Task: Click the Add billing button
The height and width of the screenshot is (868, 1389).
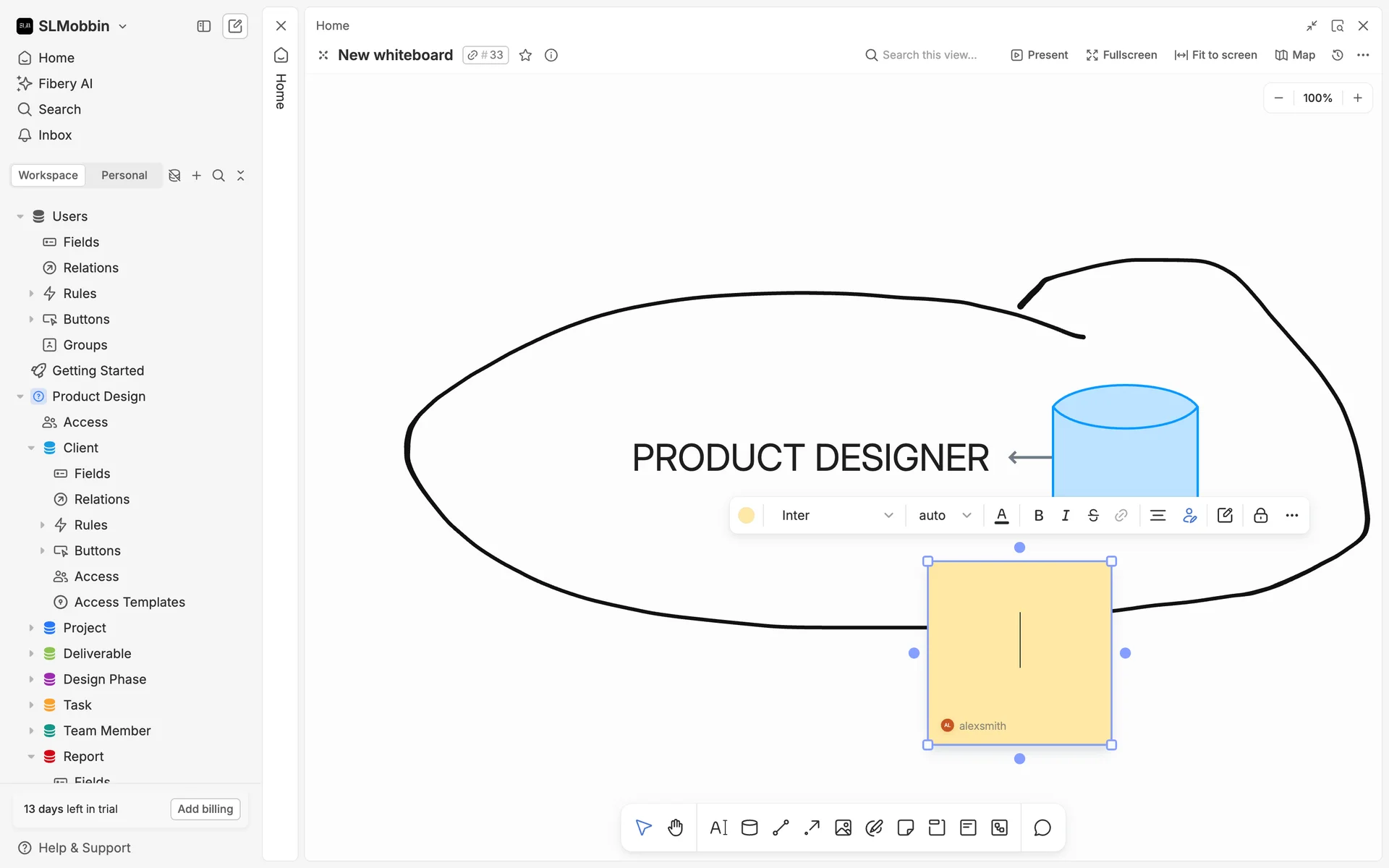Action: (x=205, y=809)
